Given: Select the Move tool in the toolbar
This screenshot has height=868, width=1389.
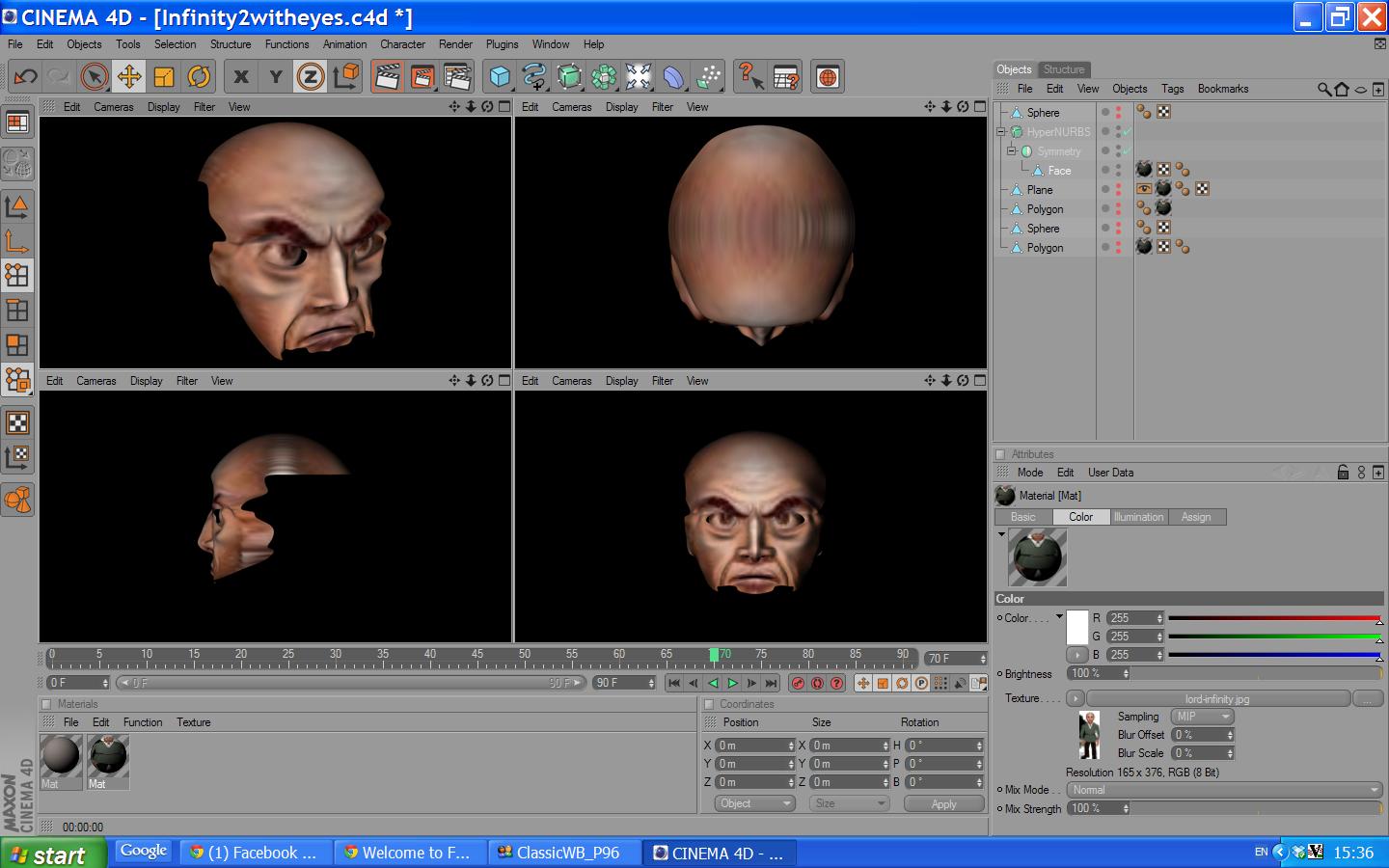Looking at the screenshot, I should 129,77.
